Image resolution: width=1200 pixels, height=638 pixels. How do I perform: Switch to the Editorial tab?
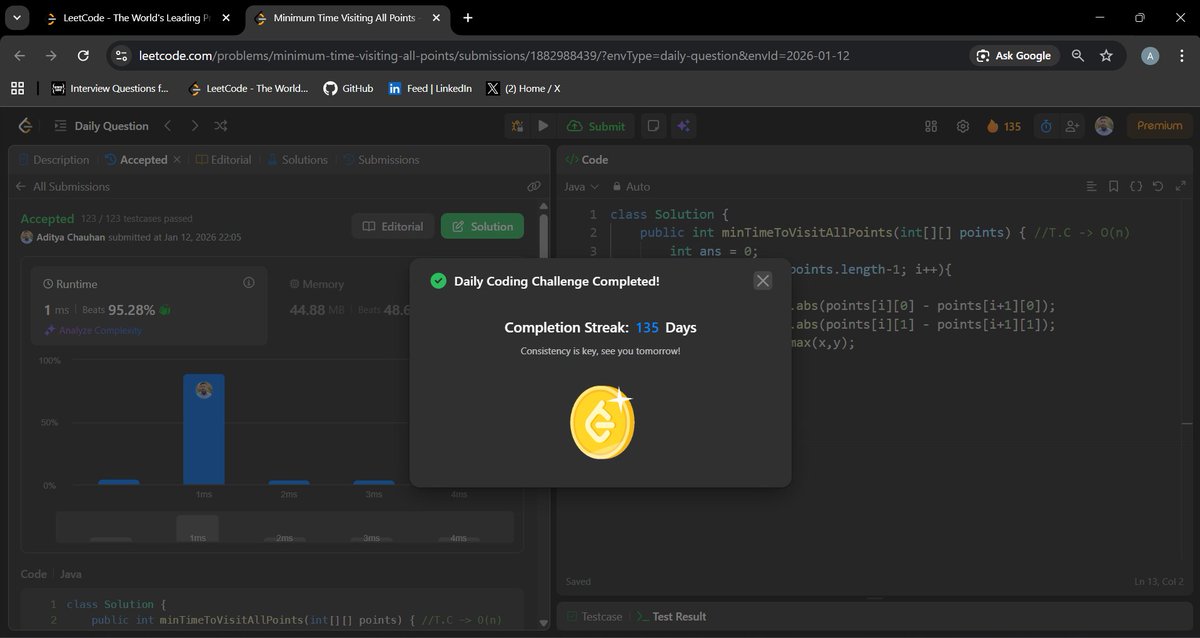tap(224, 160)
